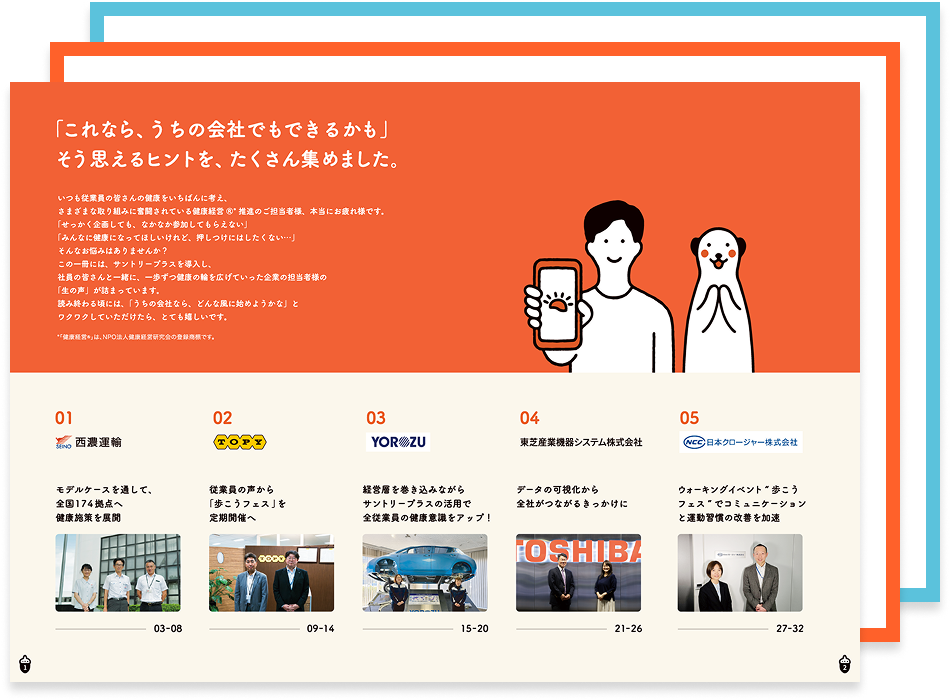Click the acorn page icon numbered 1
950x700 pixels.
25,664
